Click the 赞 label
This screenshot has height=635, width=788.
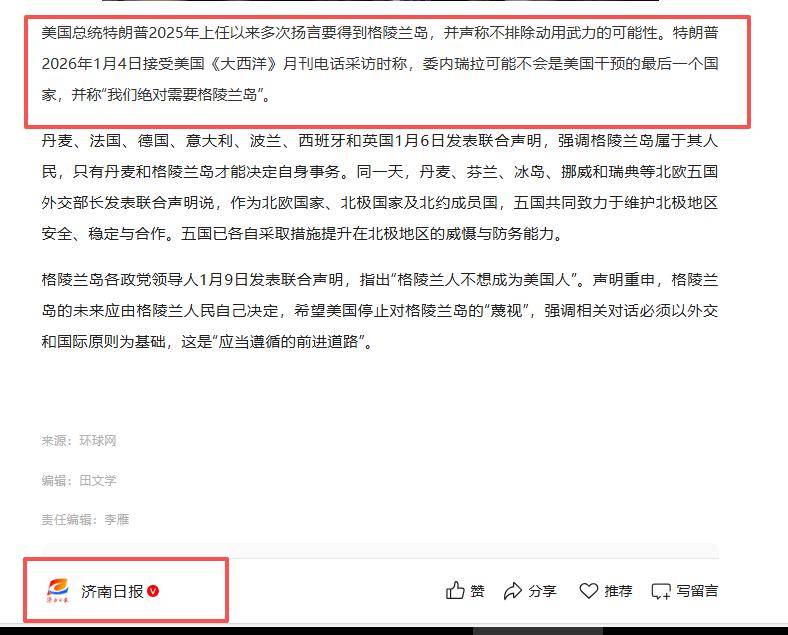[x=477, y=591]
